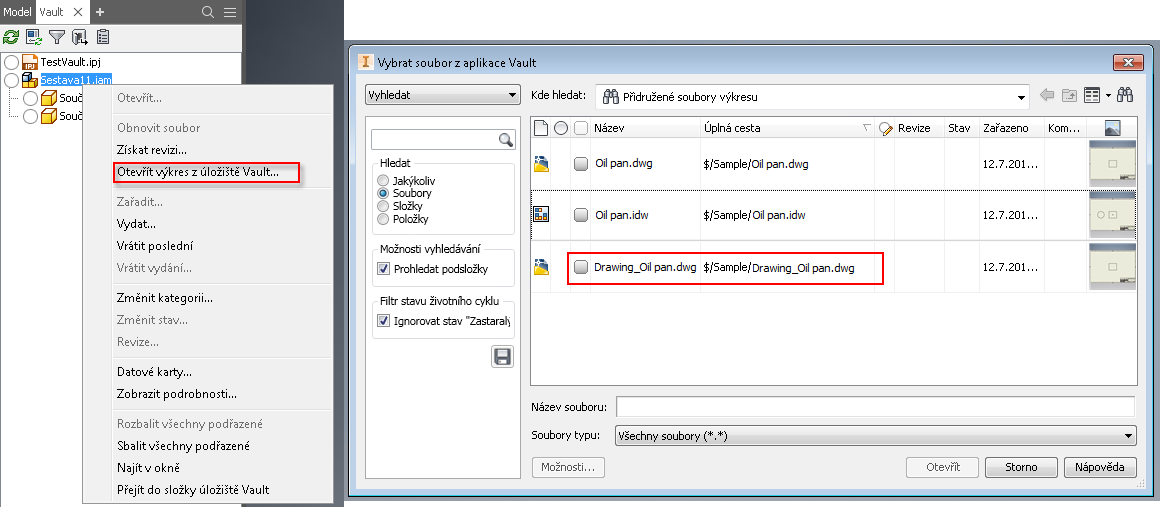Choose Vrátit poslední from context menu
The height and width of the screenshot is (507, 1161).
point(155,246)
